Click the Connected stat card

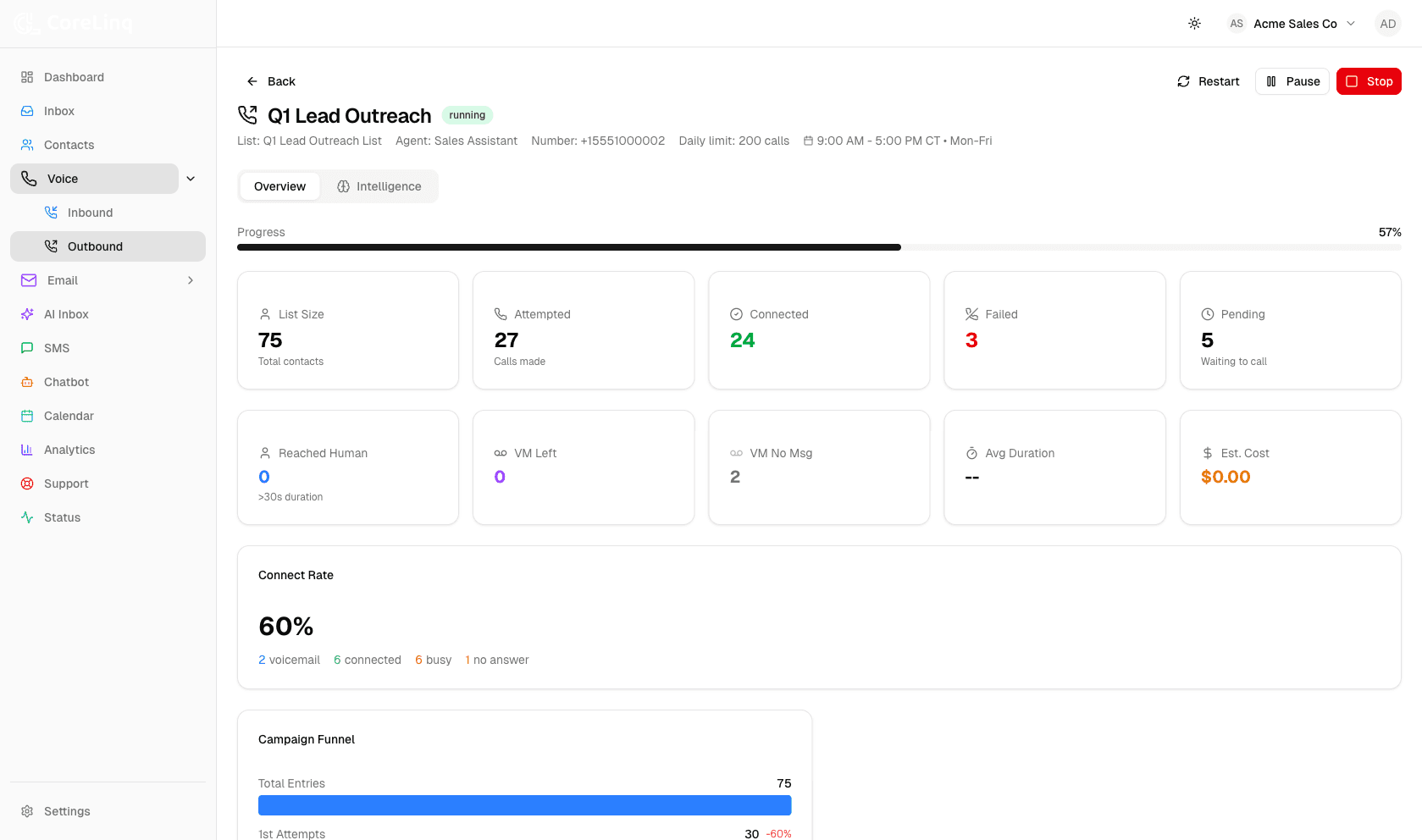(819, 330)
